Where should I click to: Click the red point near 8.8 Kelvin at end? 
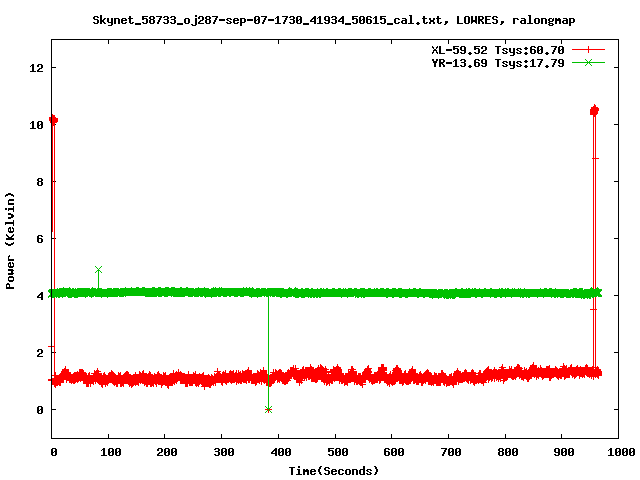tap(595, 158)
